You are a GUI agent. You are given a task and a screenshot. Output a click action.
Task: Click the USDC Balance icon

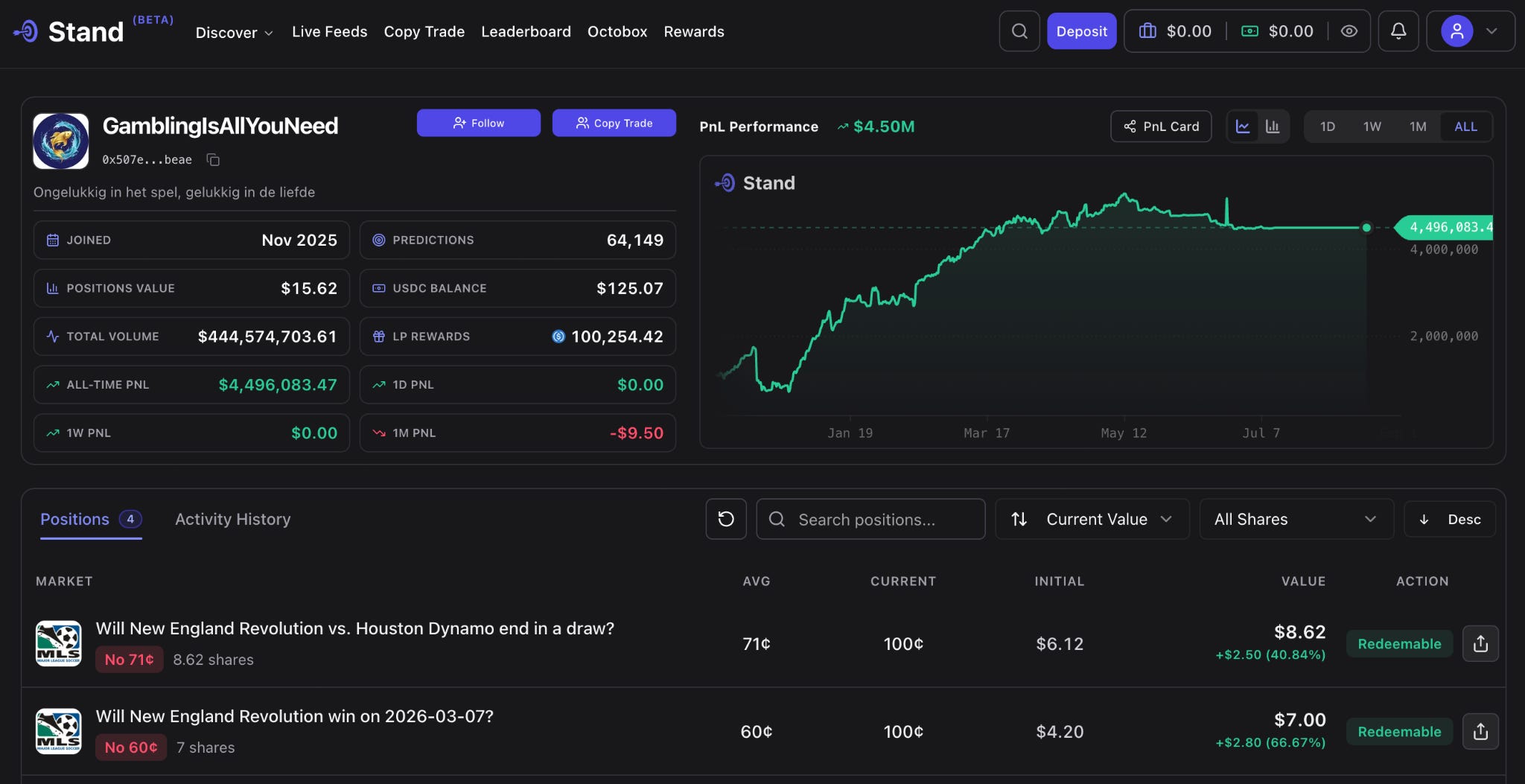pos(379,288)
